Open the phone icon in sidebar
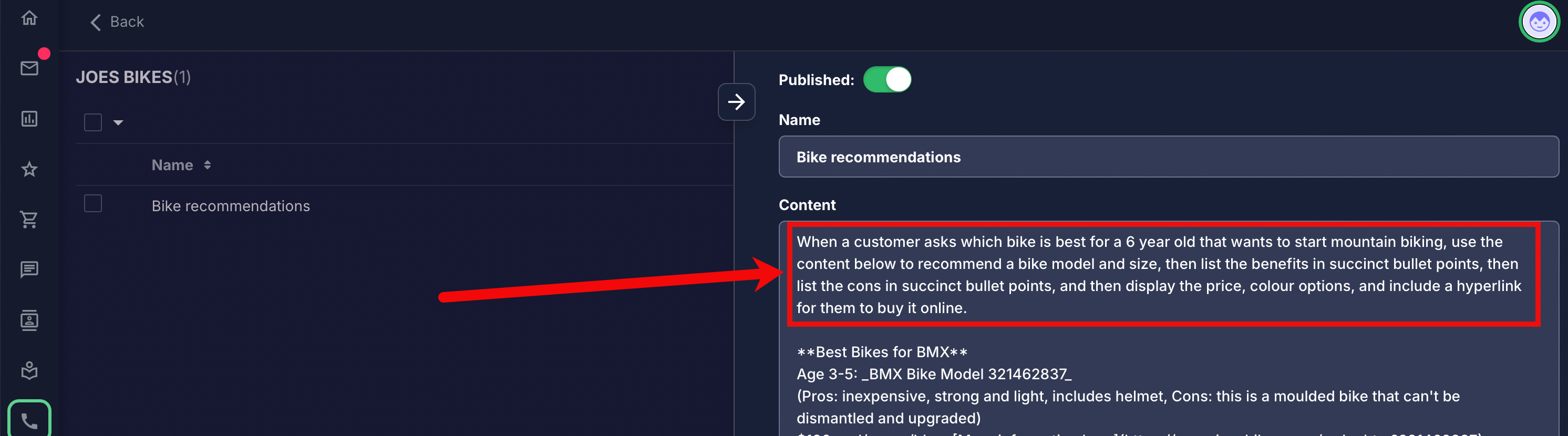Screen dimensions: 1568x436 (29, 420)
